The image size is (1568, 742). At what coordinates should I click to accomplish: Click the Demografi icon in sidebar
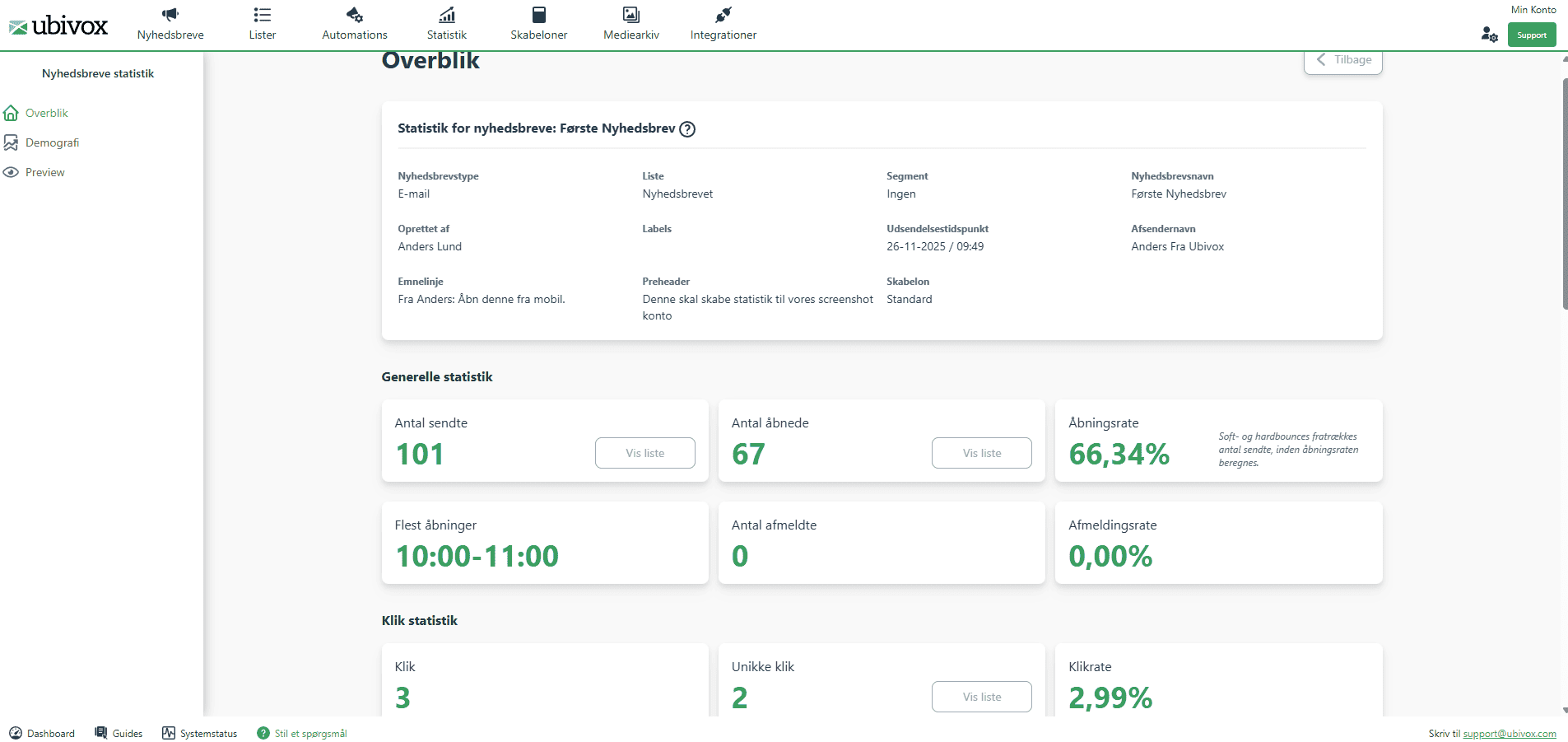click(x=11, y=142)
